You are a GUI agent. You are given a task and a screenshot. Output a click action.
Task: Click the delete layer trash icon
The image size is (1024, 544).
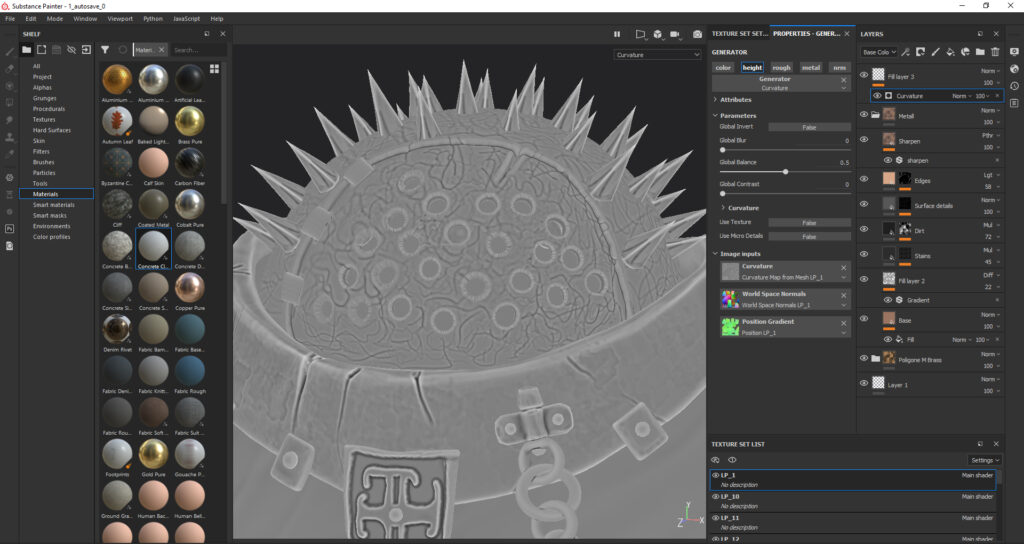click(x=995, y=52)
